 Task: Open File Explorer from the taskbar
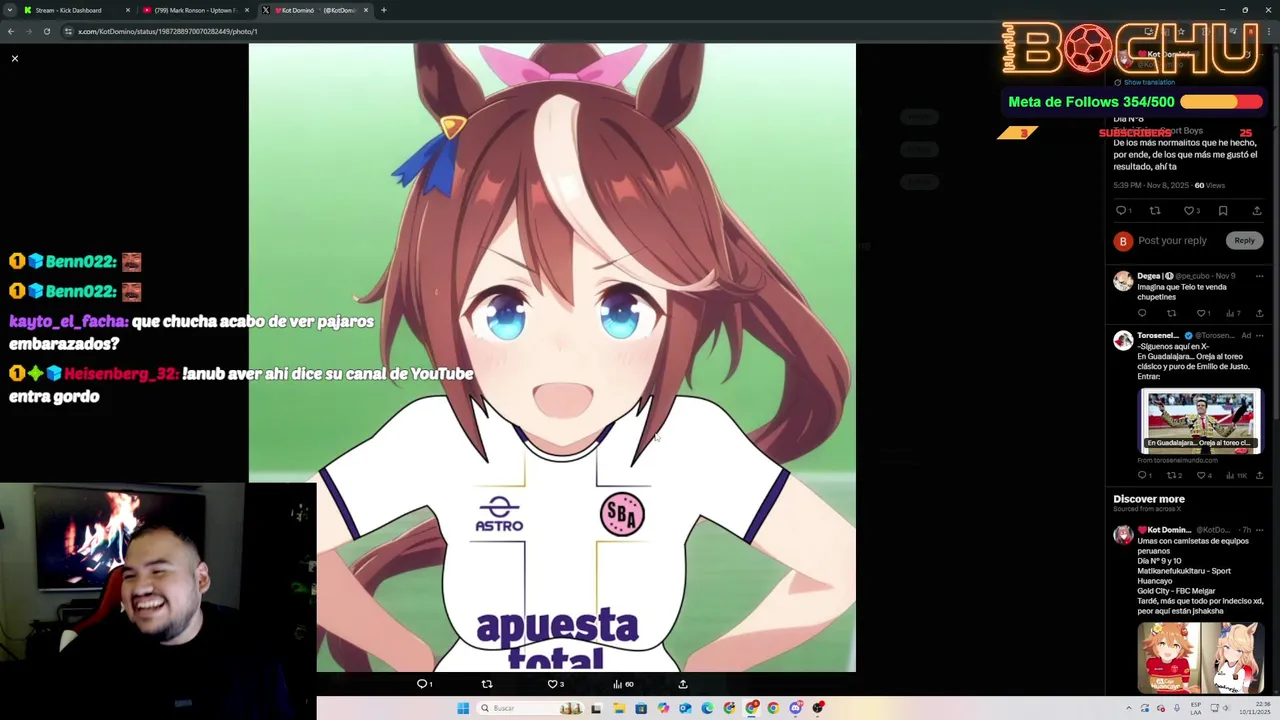[619, 708]
